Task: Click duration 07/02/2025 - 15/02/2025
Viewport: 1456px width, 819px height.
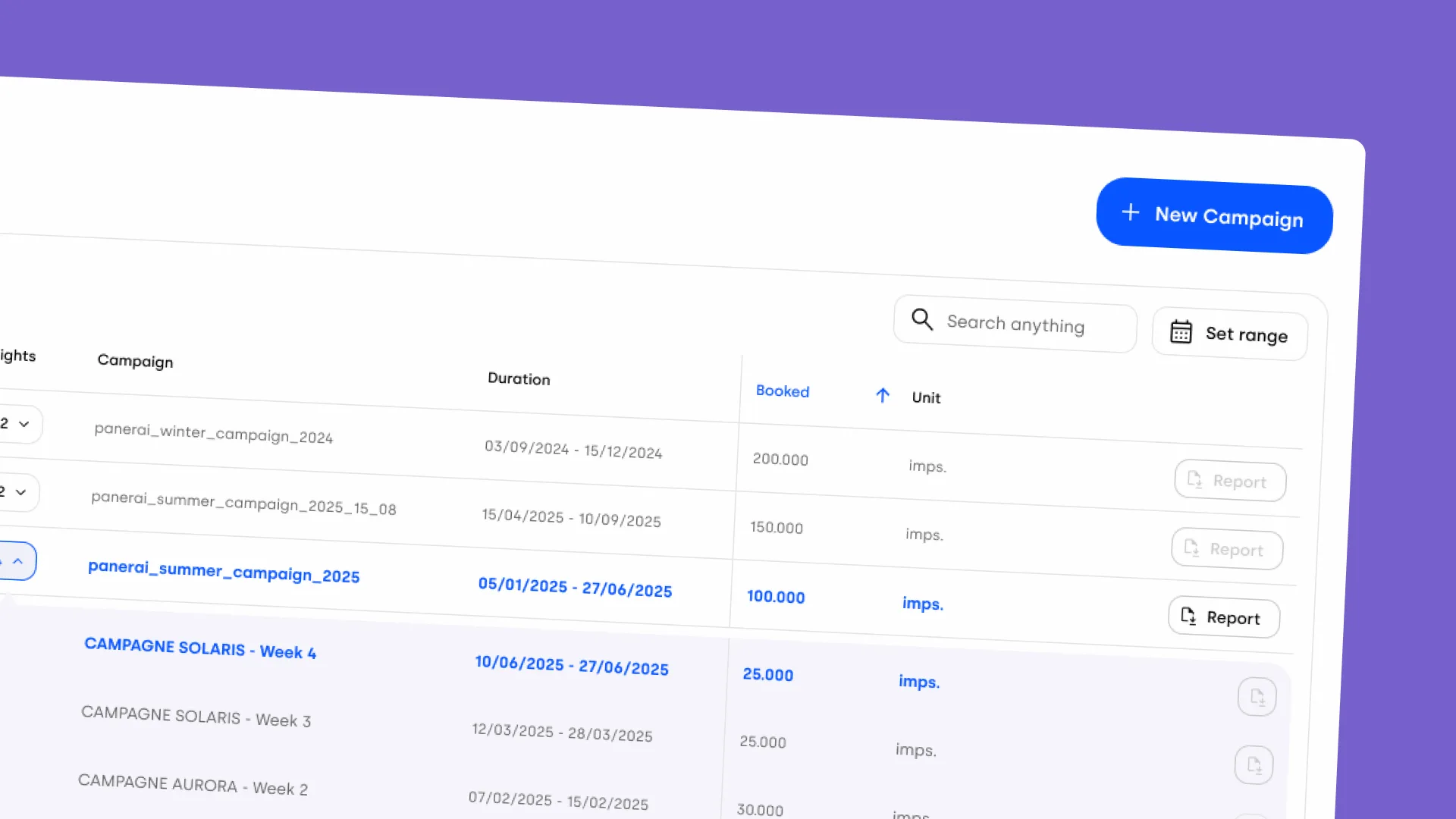Action: [558, 800]
